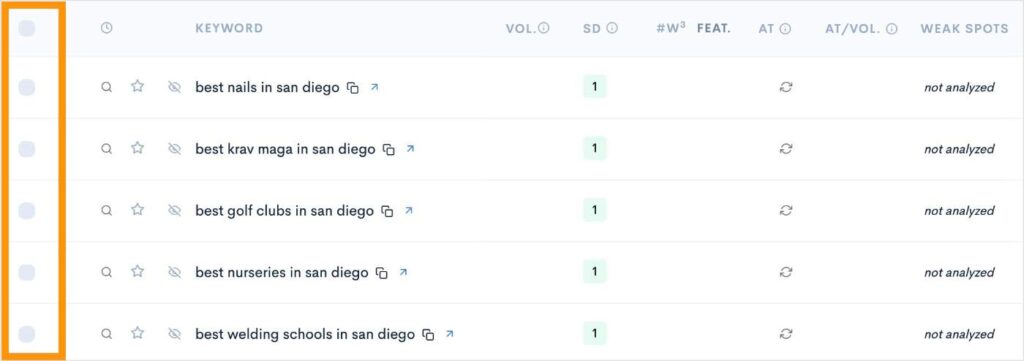Click the SD badge for best nails in san diego
The width and height of the screenshot is (1024, 361).
pos(594,87)
